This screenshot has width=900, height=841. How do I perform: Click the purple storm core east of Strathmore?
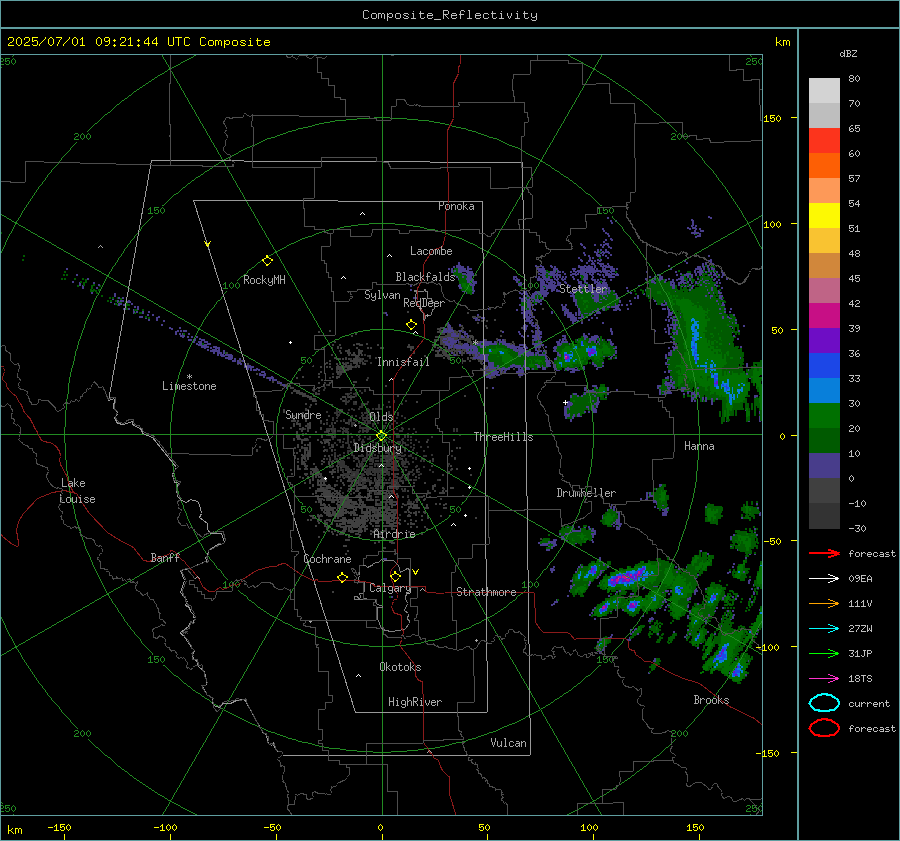[x=627, y=576]
